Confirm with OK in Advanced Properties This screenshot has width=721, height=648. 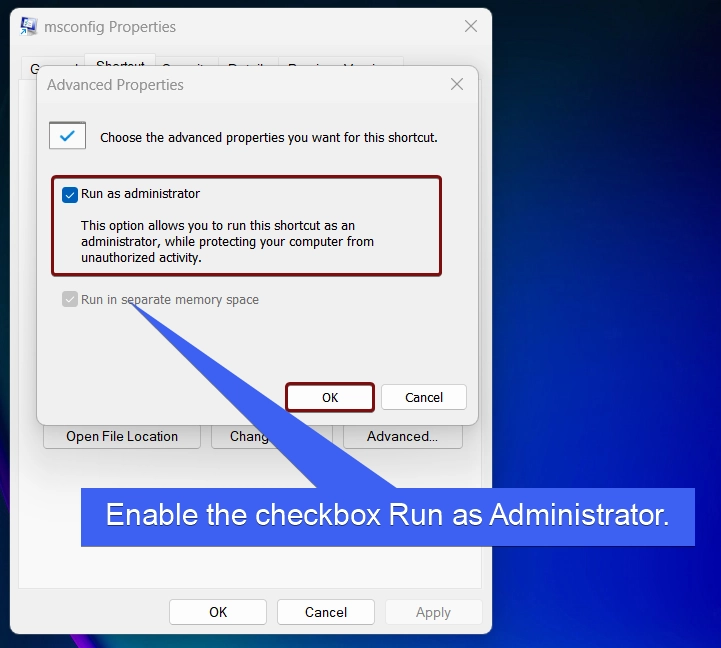coord(330,397)
